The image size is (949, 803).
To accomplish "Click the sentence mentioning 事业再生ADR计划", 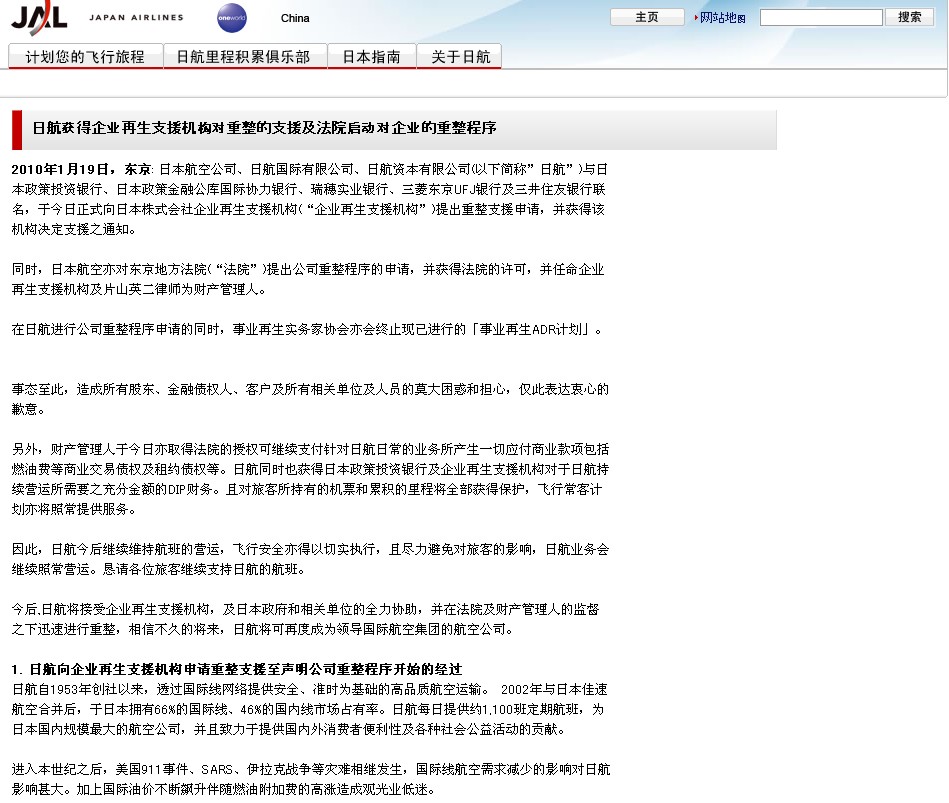I will coord(307,329).
